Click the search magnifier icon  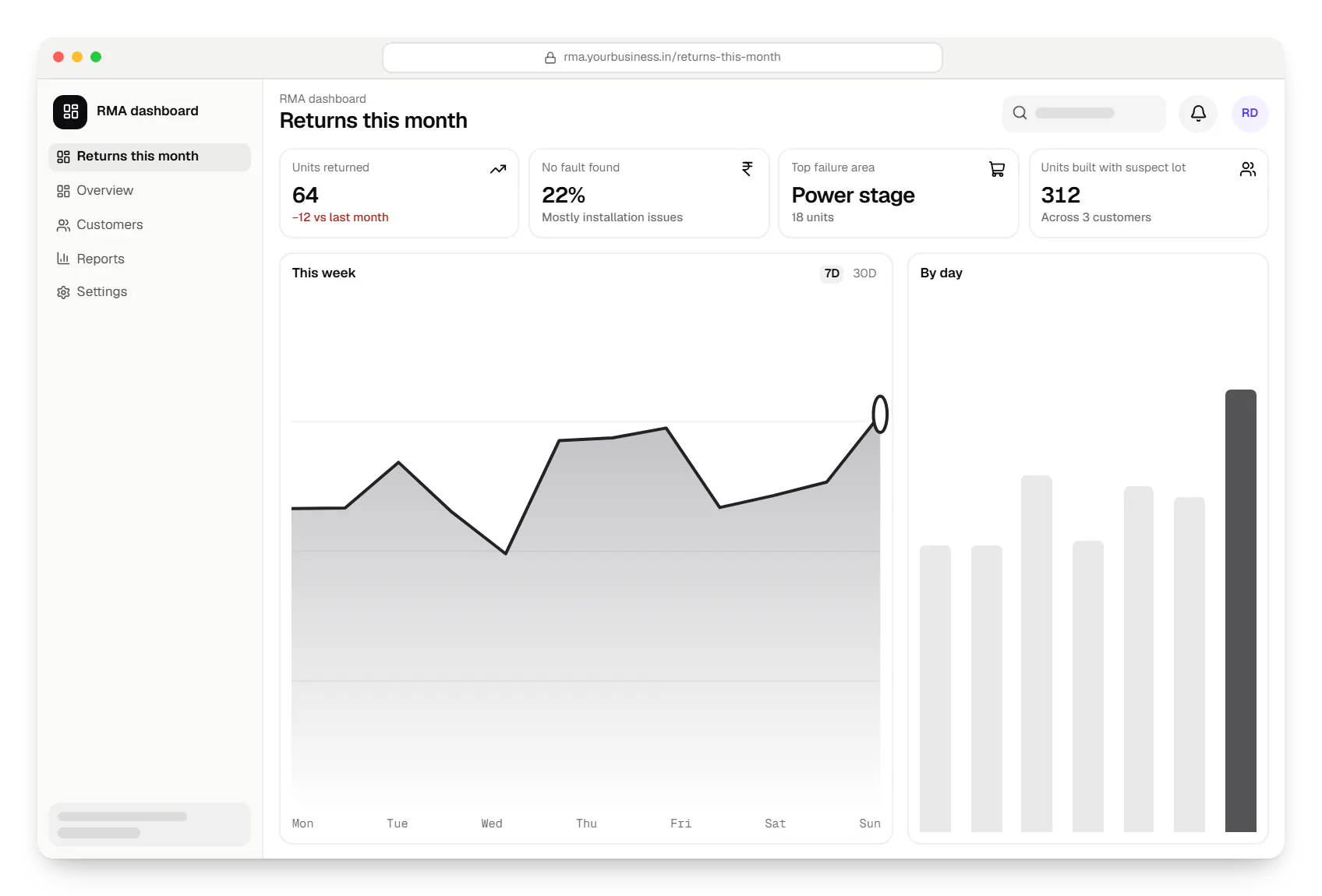click(x=1020, y=113)
